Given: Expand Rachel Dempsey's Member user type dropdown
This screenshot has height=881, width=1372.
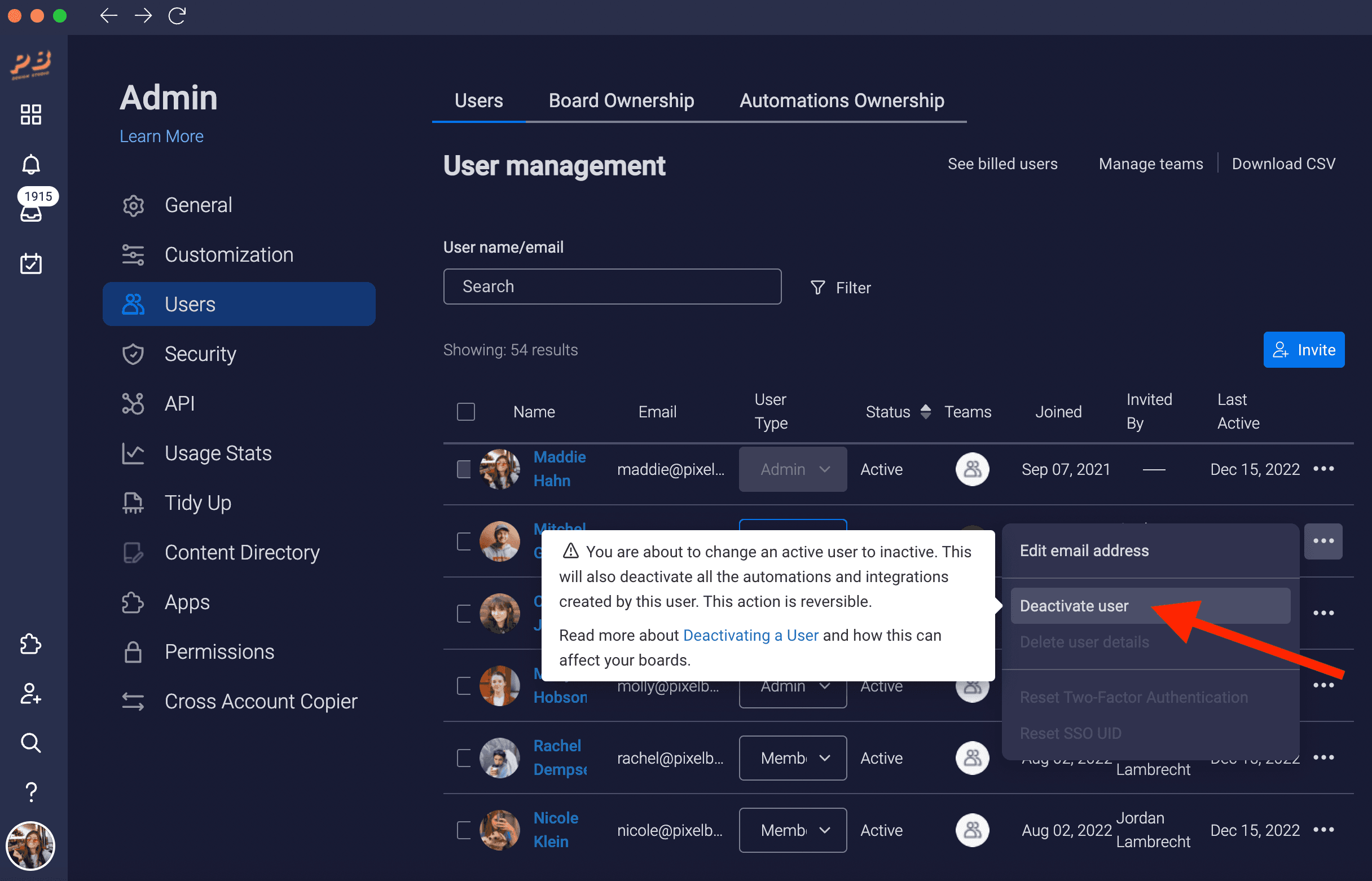Looking at the screenshot, I should (793, 757).
